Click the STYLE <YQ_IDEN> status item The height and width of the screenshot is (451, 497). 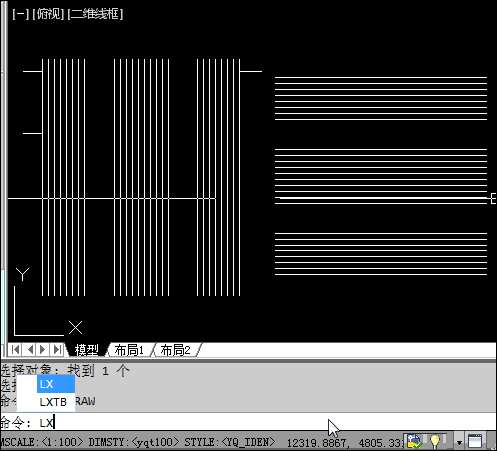click(230, 442)
